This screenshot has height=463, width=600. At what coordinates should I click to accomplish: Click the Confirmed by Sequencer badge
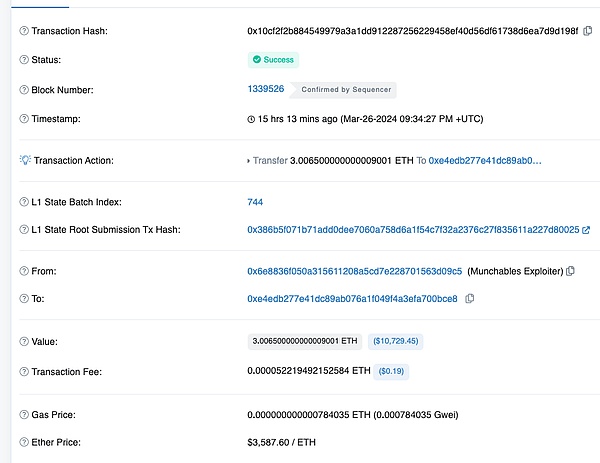pyautogui.click(x=343, y=90)
